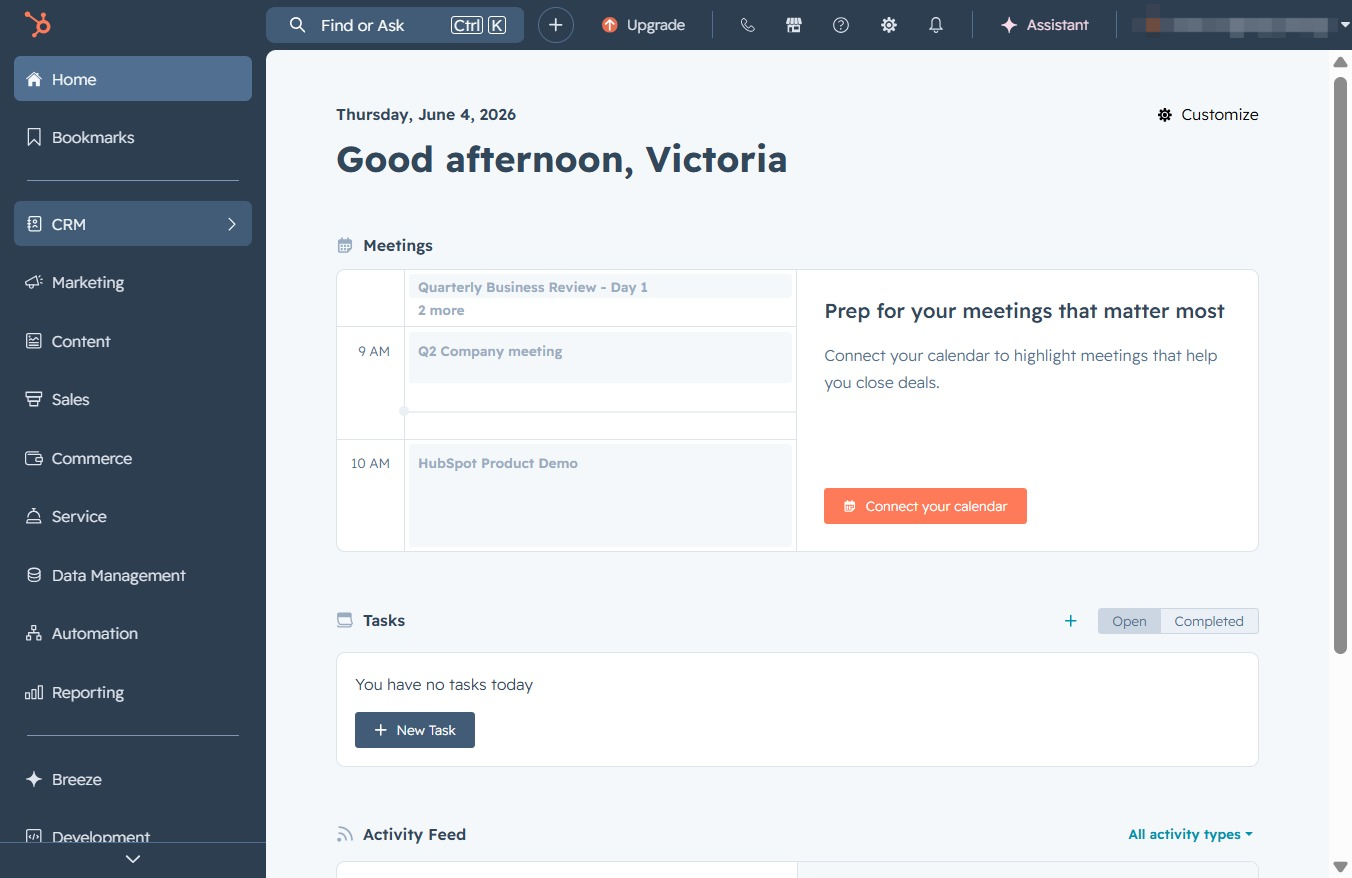
Task: Click the Sales icon in sidebar
Action: (34, 399)
